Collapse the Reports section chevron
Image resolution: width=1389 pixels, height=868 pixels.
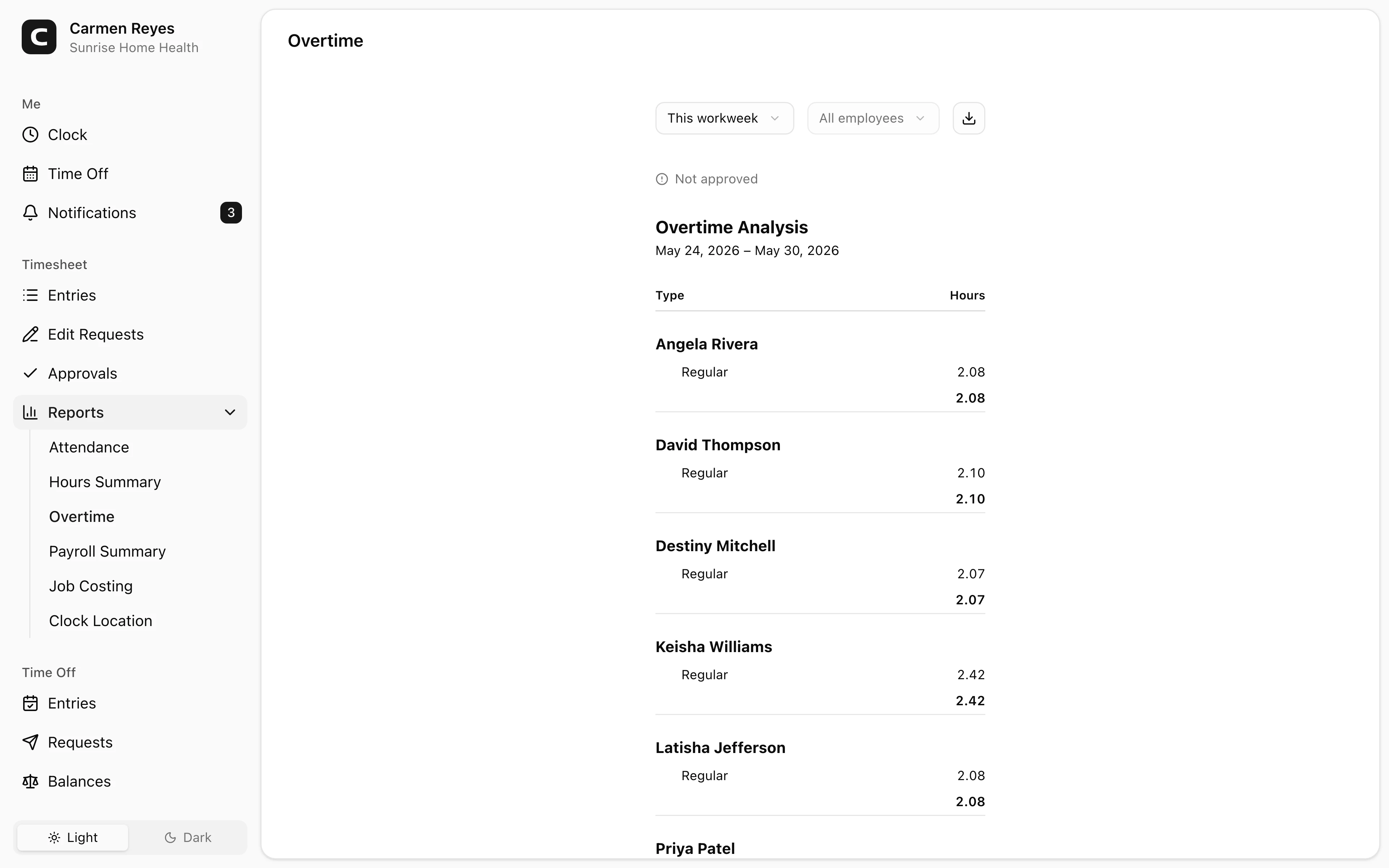[x=230, y=413]
